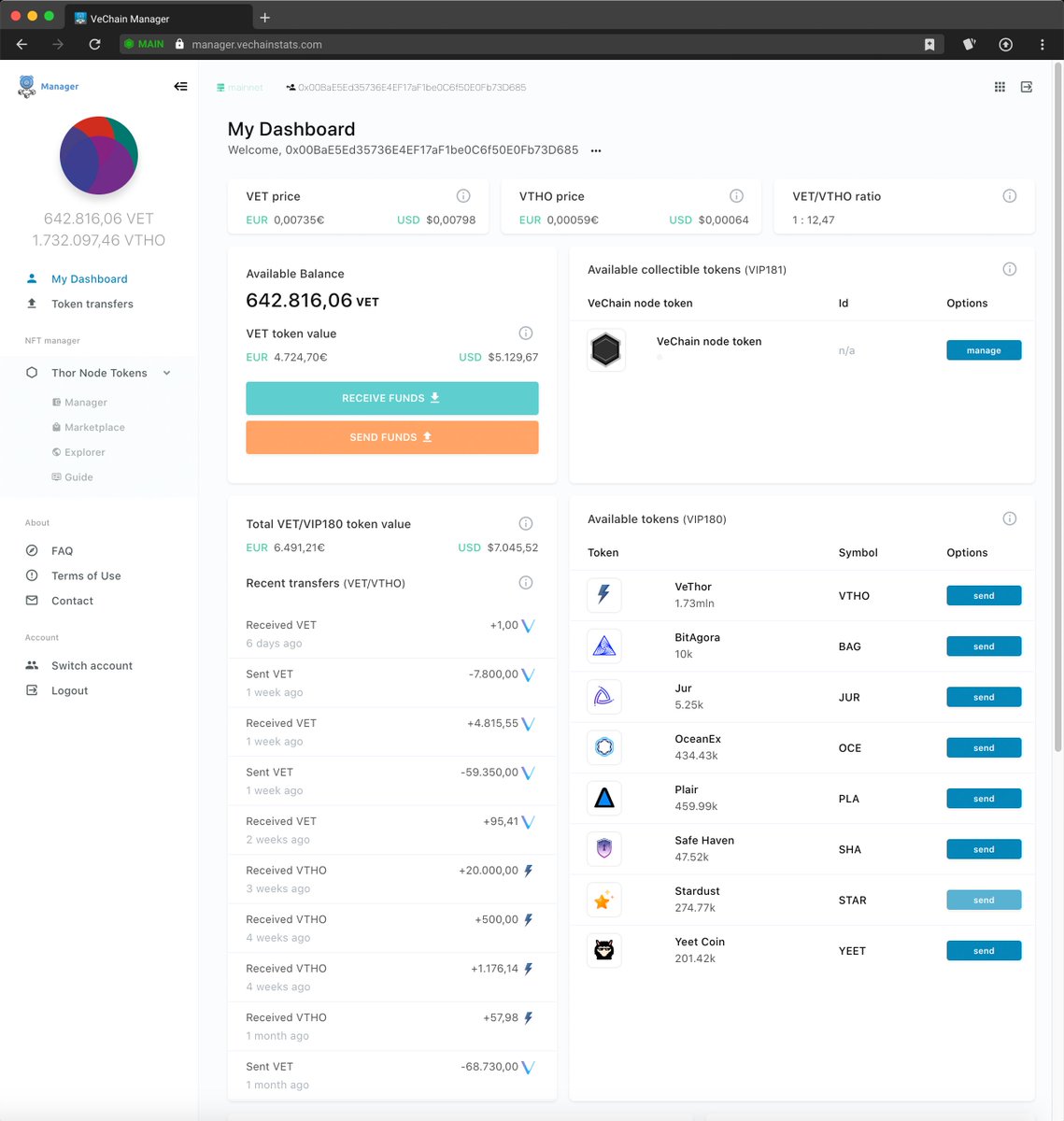The width and height of the screenshot is (1064, 1121).
Task: Click the browser address bar URL
Action: pos(257,44)
